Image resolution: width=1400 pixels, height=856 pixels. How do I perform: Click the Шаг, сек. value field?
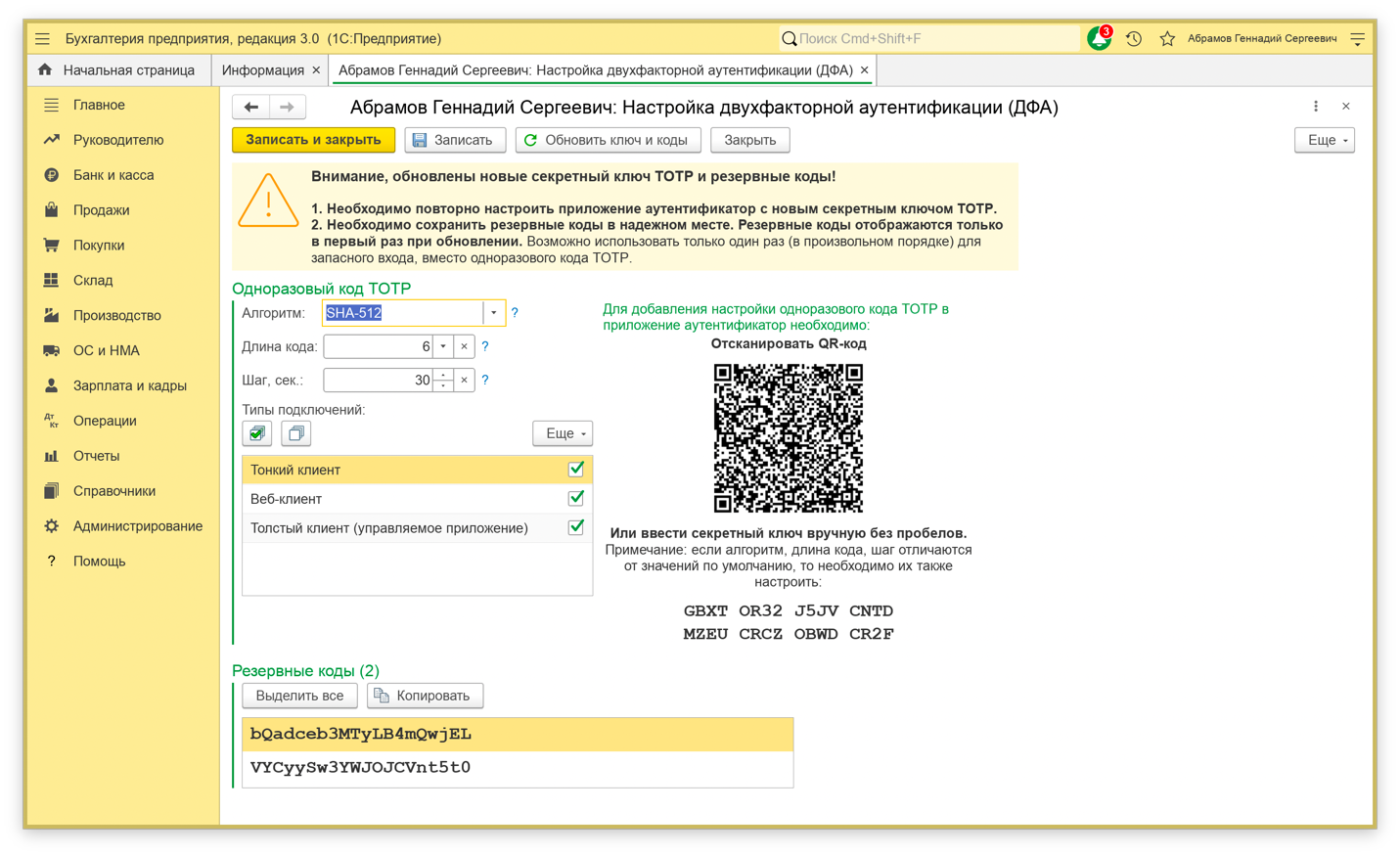point(379,380)
